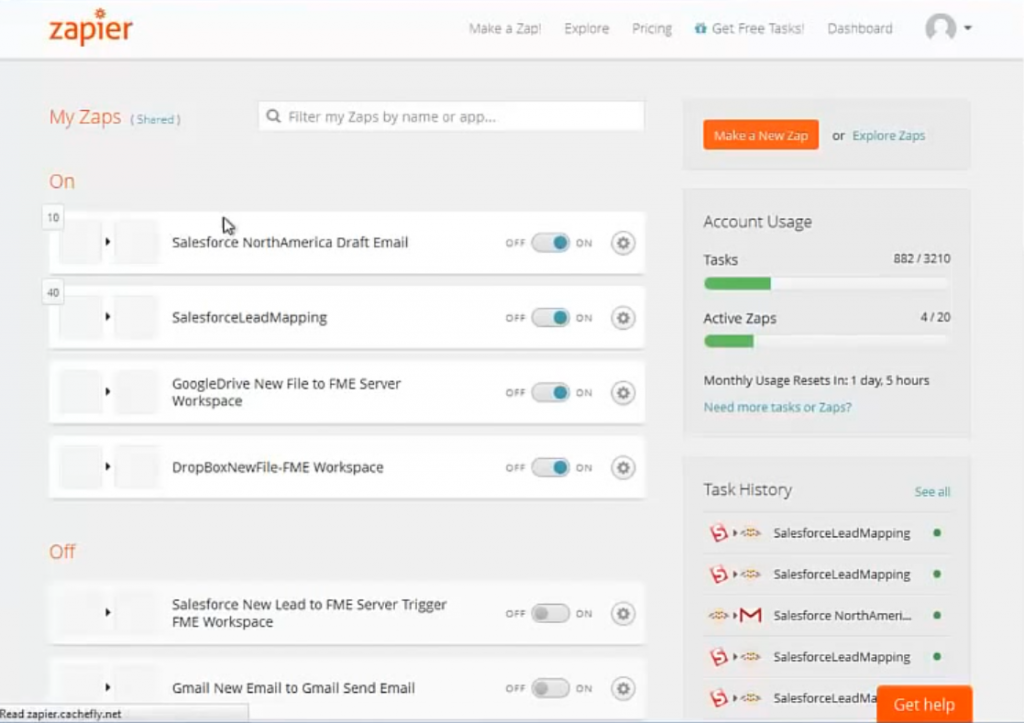Click the 40 task count badge
This screenshot has width=1024, height=723.
tap(53, 292)
